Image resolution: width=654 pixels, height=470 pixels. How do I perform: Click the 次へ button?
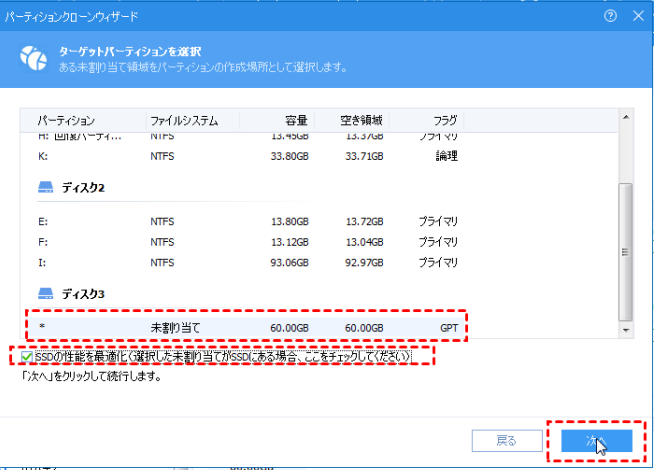pyautogui.click(x=596, y=441)
